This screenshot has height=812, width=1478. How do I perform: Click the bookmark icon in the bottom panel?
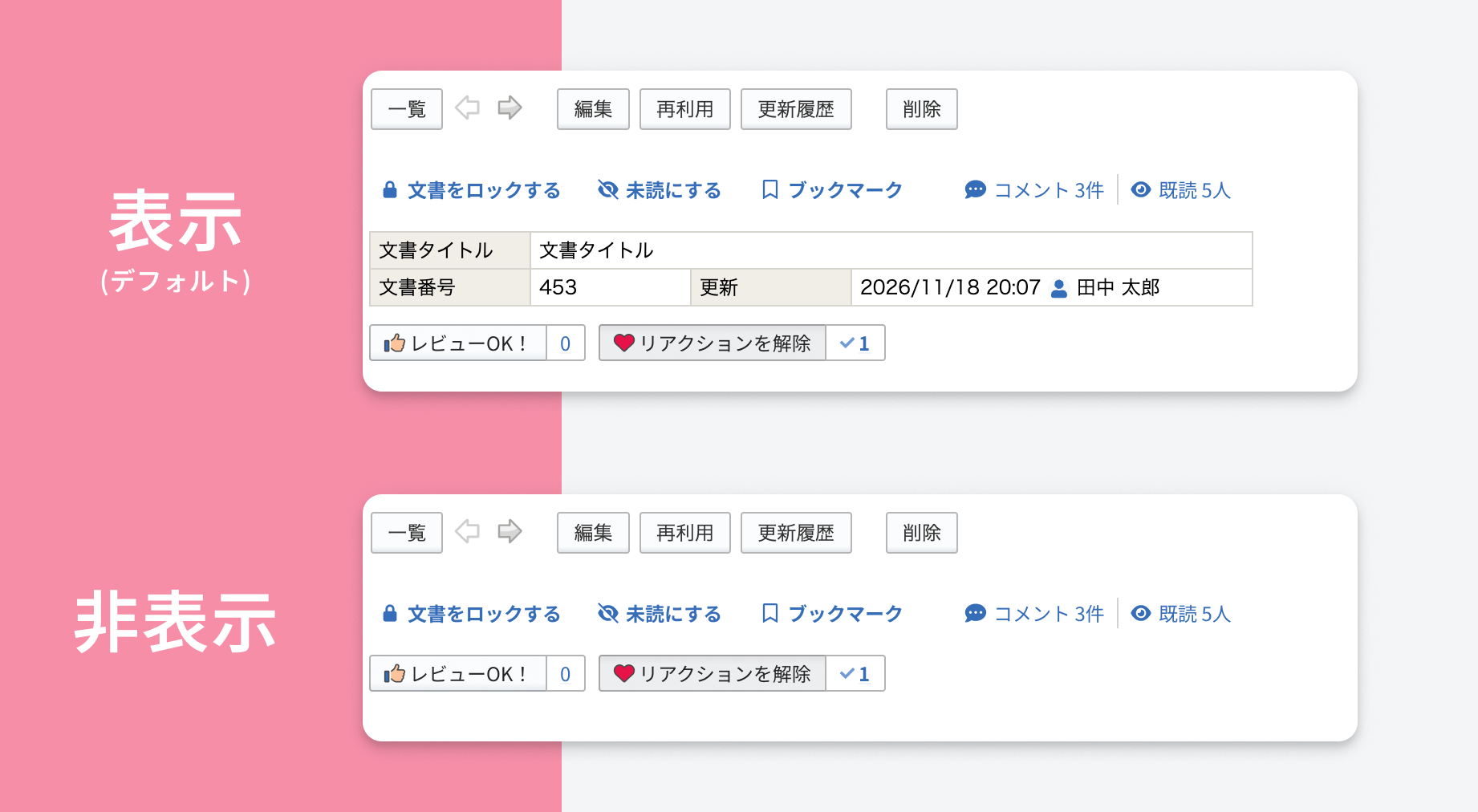tap(770, 614)
